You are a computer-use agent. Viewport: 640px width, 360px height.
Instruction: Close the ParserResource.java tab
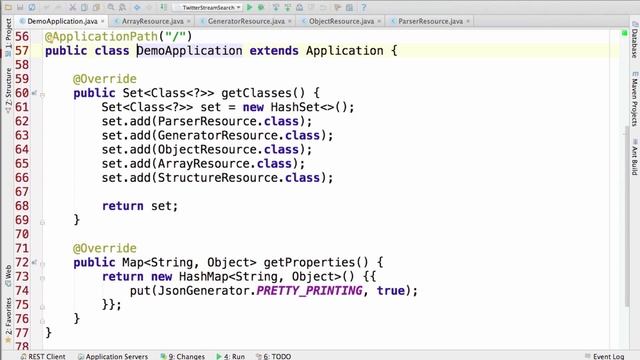tap(468, 21)
